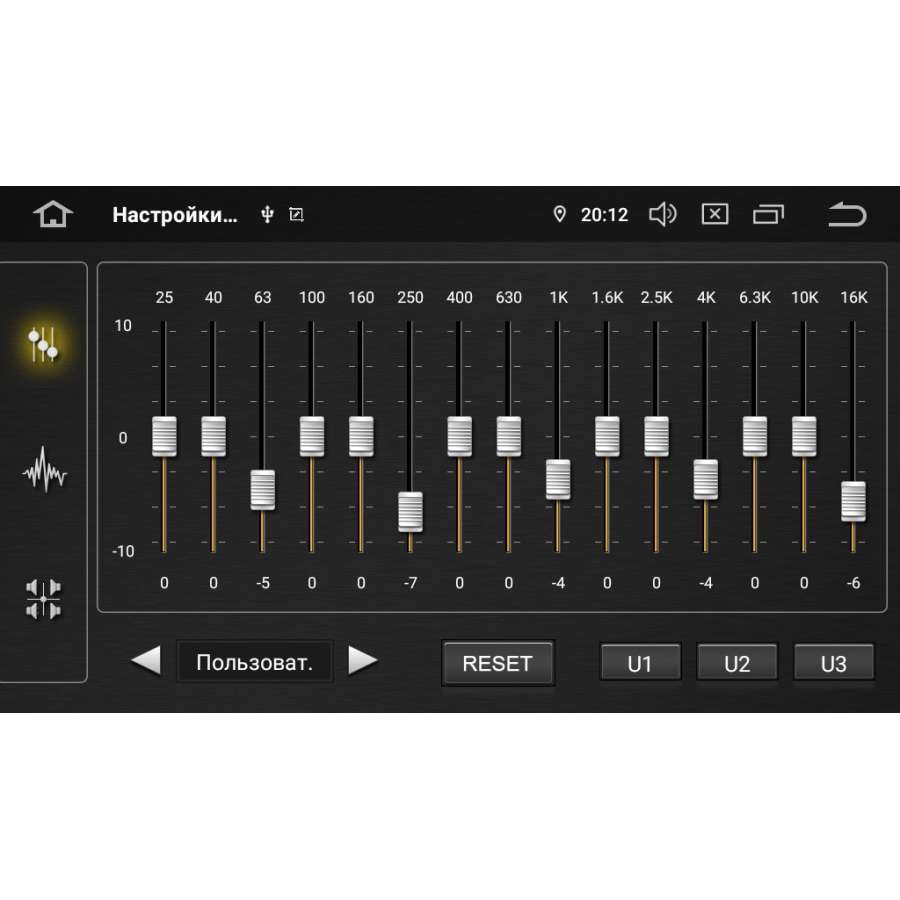This screenshot has height=900, width=900.
Task: Open recent apps overview icon
Action: pyautogui.click(x=769, y=215)
